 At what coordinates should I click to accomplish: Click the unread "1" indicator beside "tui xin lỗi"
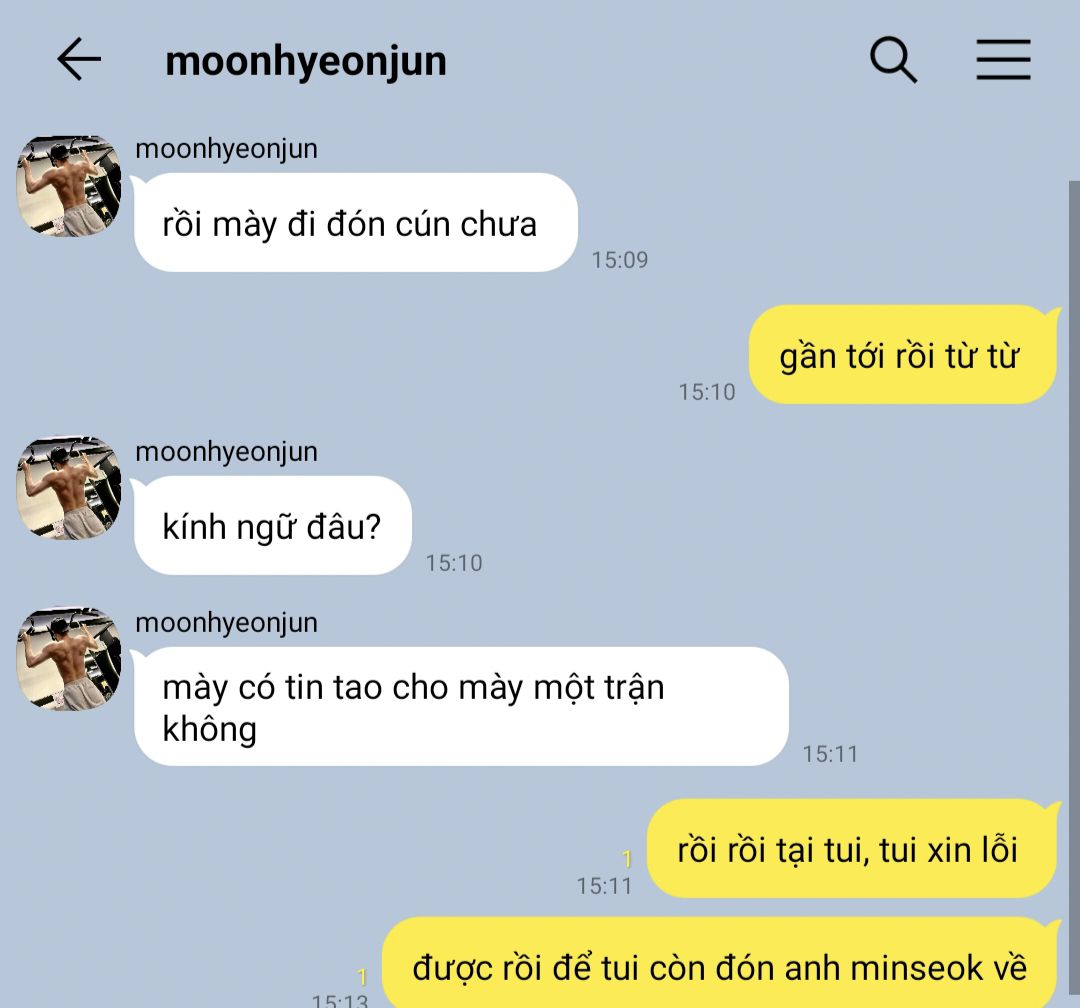click(x=627, y=858)
